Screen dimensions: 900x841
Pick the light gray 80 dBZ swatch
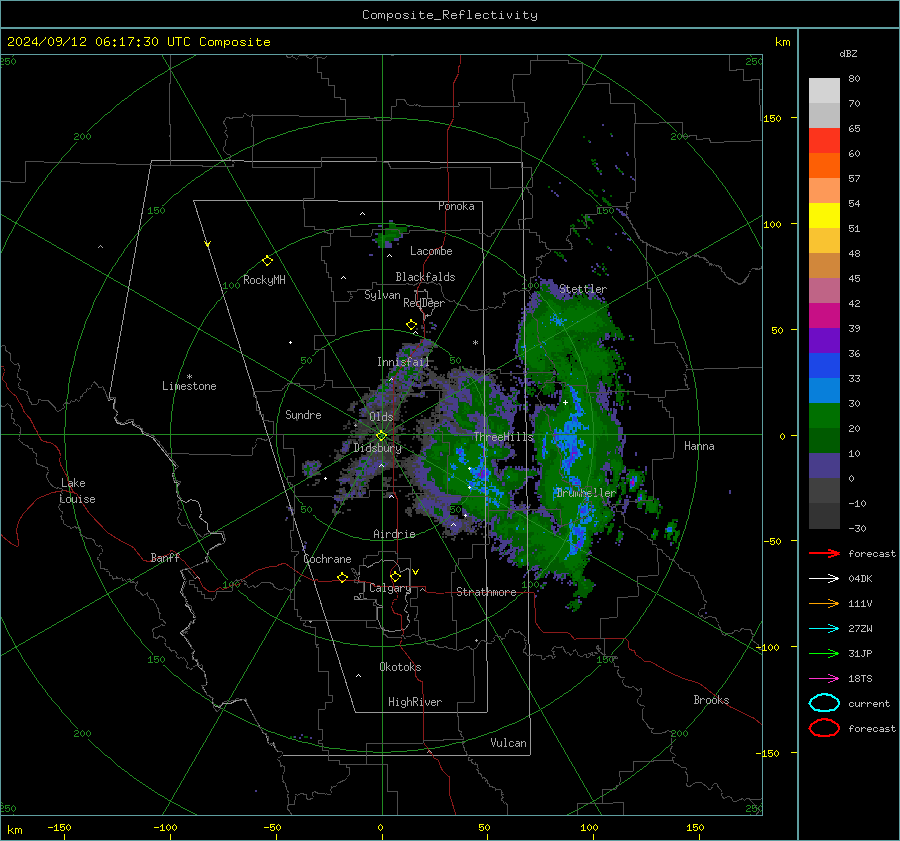click(x=824, y=91)
